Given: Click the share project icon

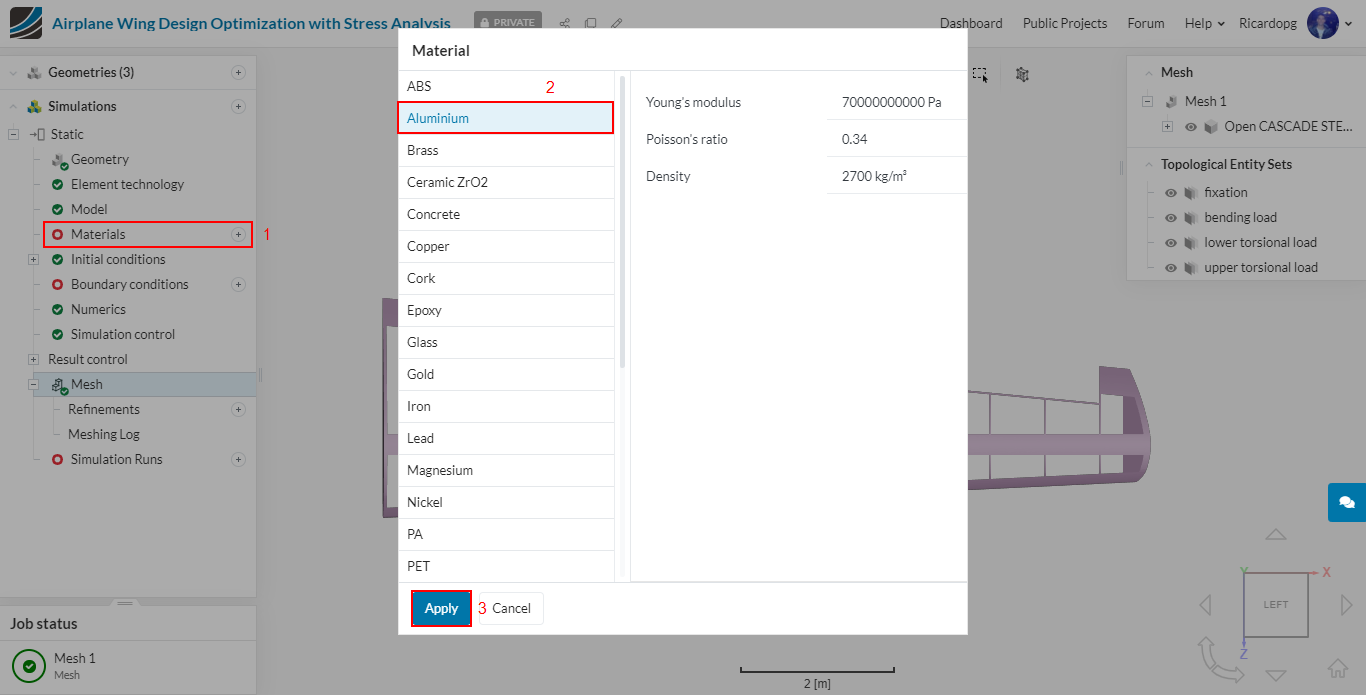Looking at the screenshot, I should pyautogui.click(x=565, y=23).
